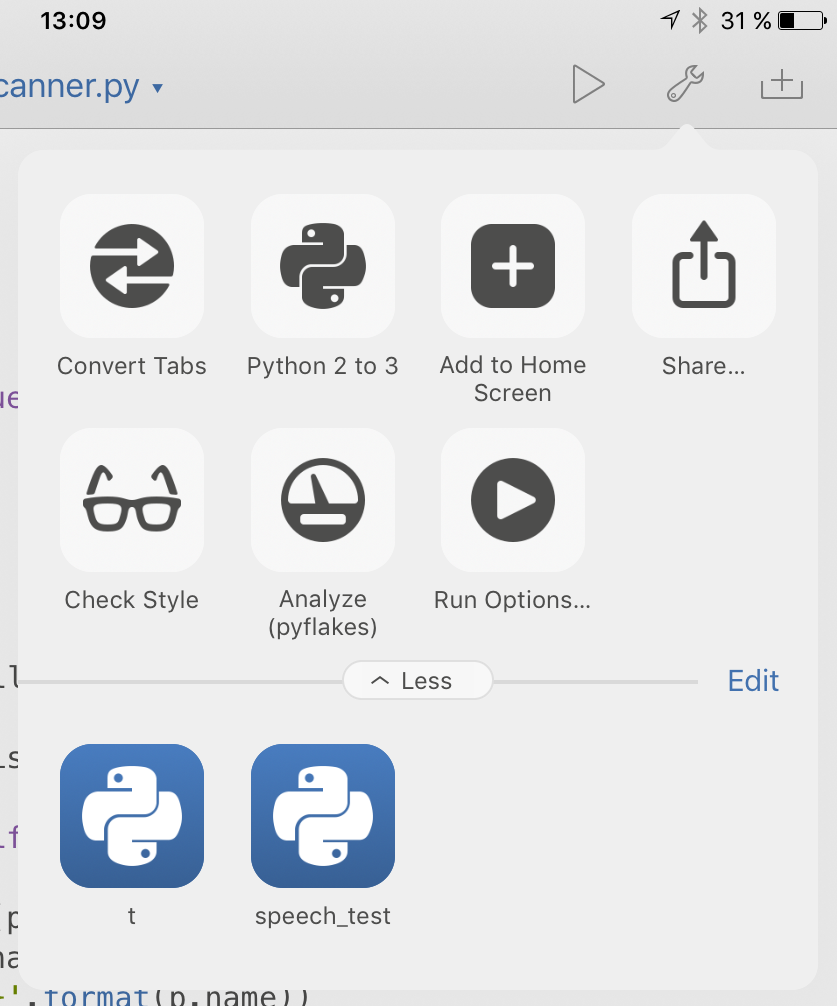This screenshot has width=837, height=1006.
Task: Click the scanner.py file title
Action: coord(68,87)
